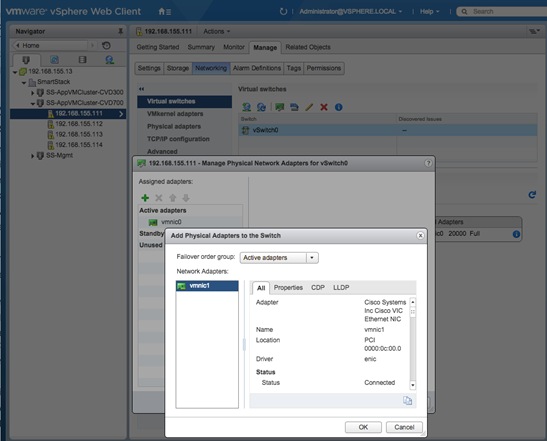Click info icon beside 20000 Full

516,234
